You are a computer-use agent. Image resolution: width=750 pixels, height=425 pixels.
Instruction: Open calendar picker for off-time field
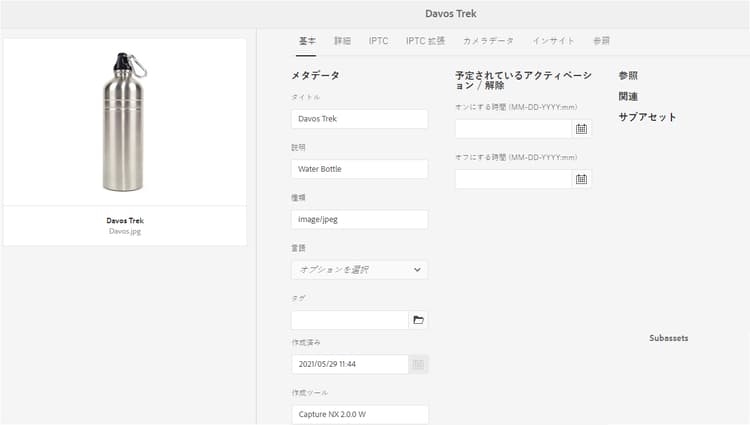click(x=581, y=179)
